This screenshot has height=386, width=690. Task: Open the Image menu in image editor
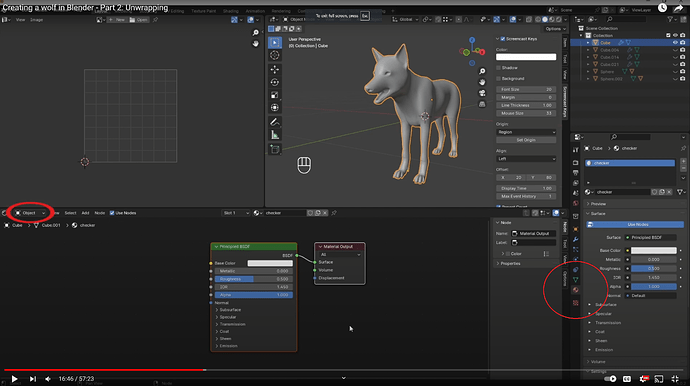(x=37, y=20)
